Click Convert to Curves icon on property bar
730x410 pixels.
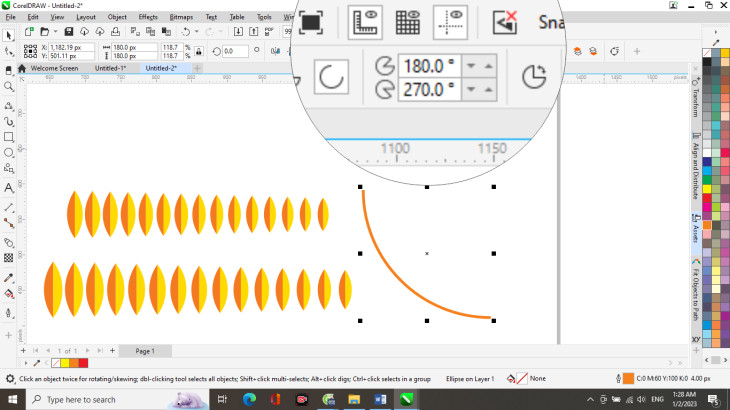click(x=615, y=51)
